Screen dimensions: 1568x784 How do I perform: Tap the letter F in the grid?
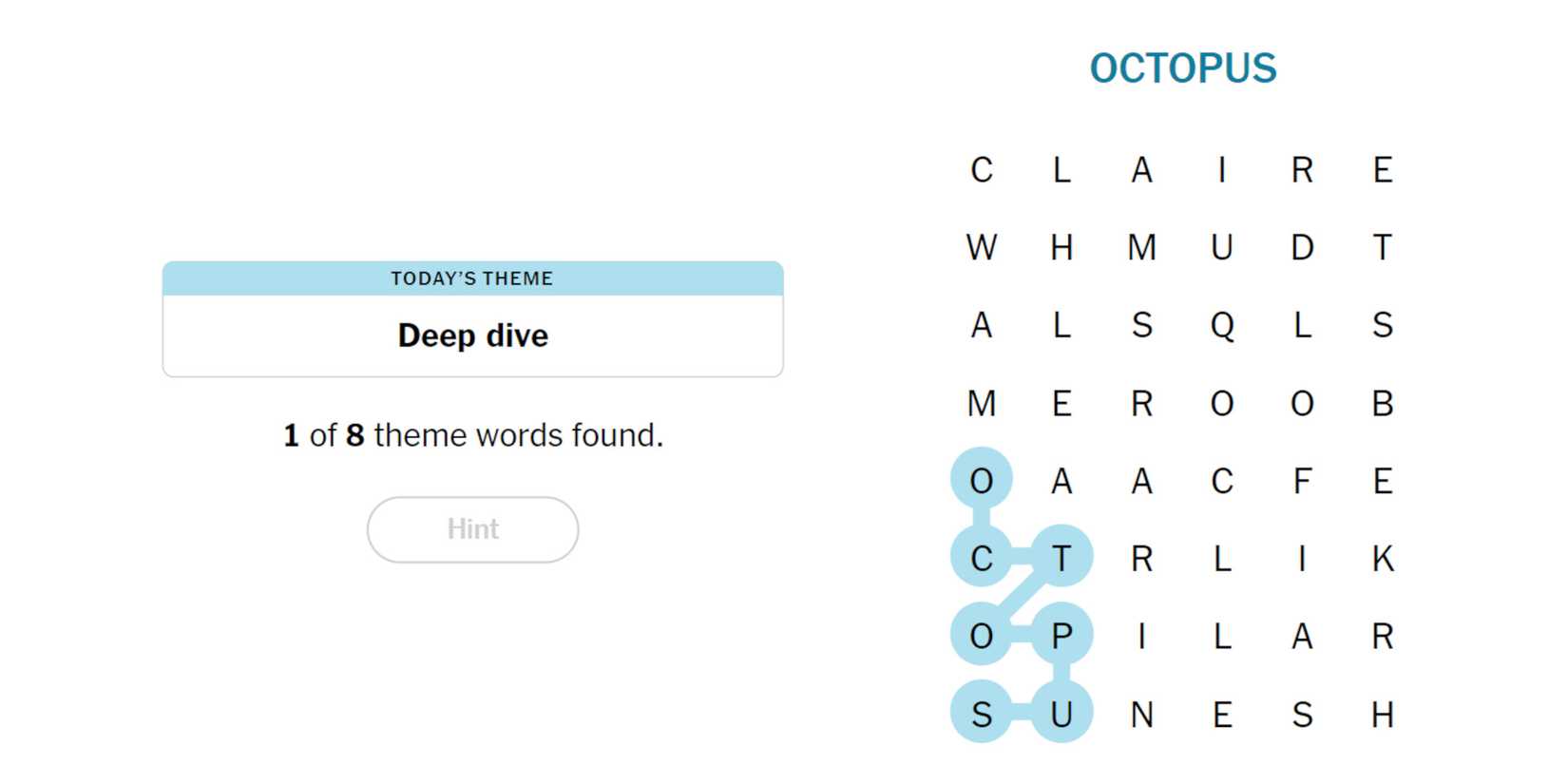click(x=1302, y=482)
